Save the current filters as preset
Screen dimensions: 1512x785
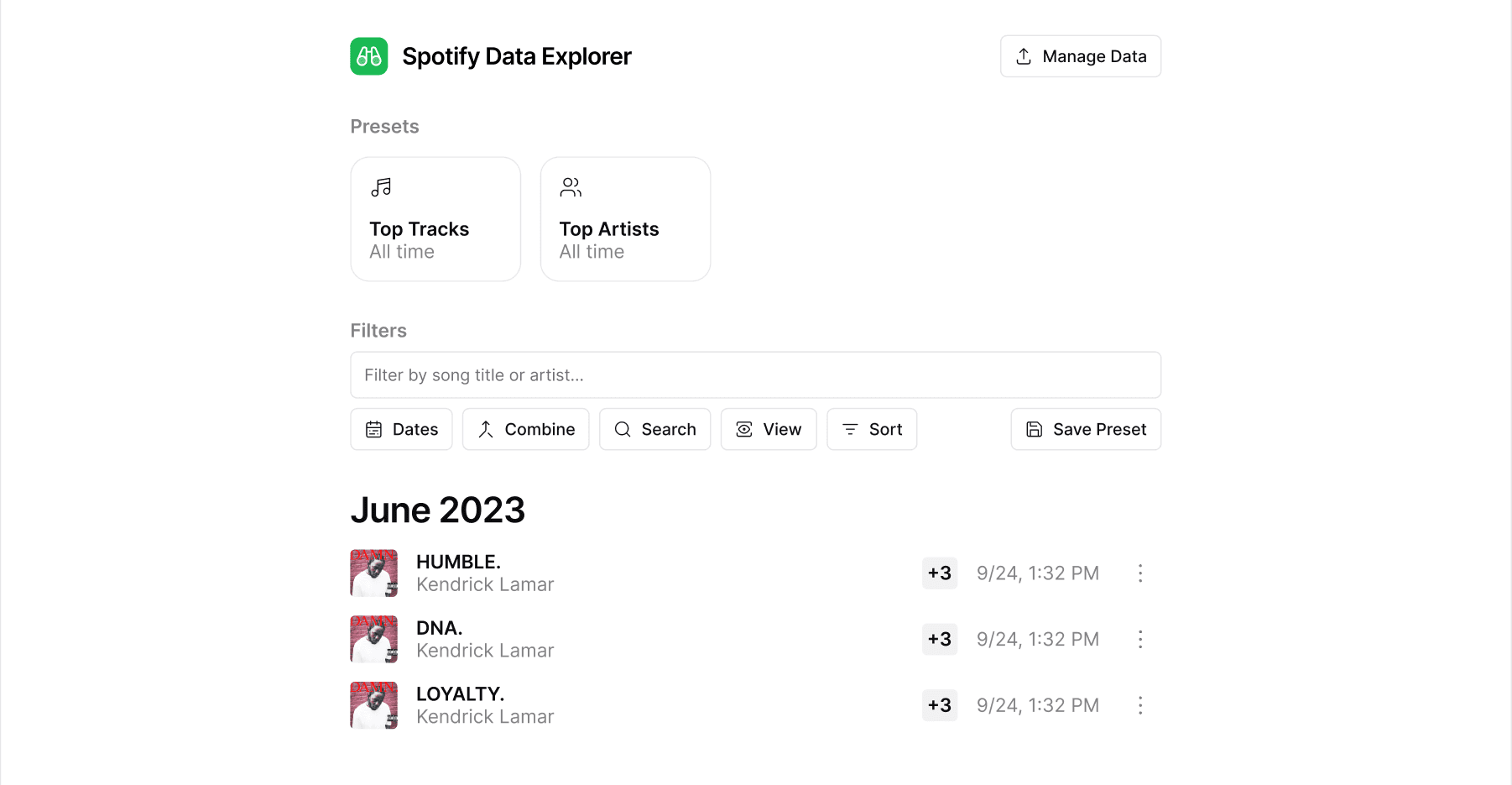1086,429
